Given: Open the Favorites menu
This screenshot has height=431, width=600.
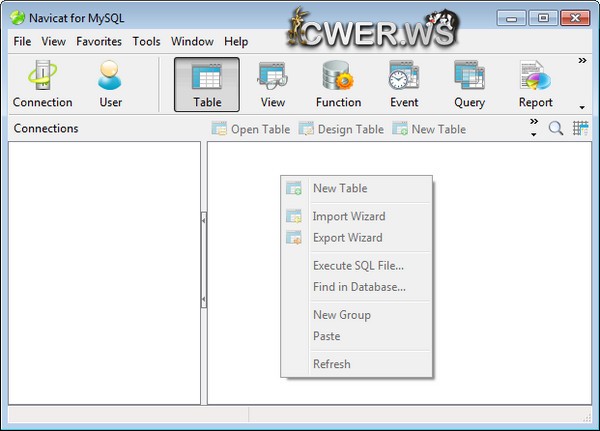Looking at the screenshot, I should point(99,42).
